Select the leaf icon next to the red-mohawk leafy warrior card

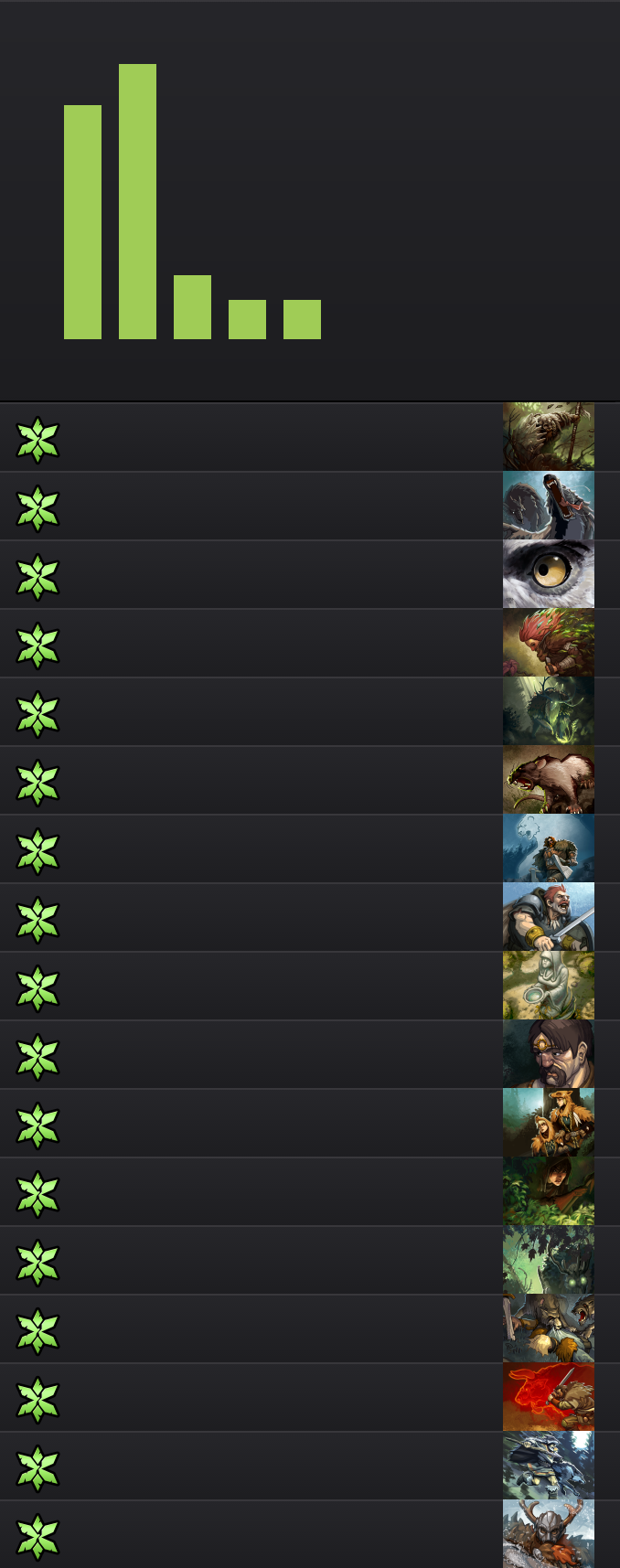pos(37,645)
